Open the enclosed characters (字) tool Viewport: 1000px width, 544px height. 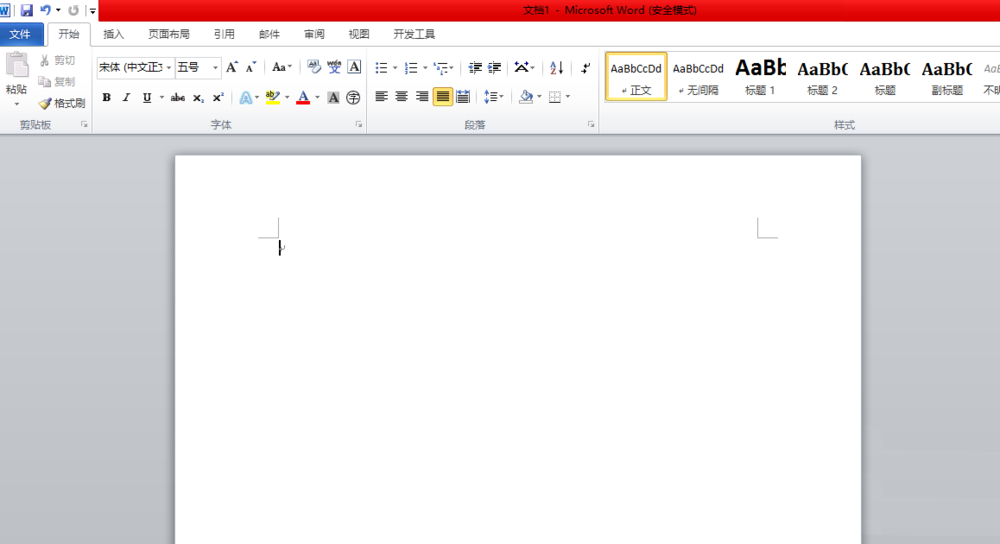point(353,98)
